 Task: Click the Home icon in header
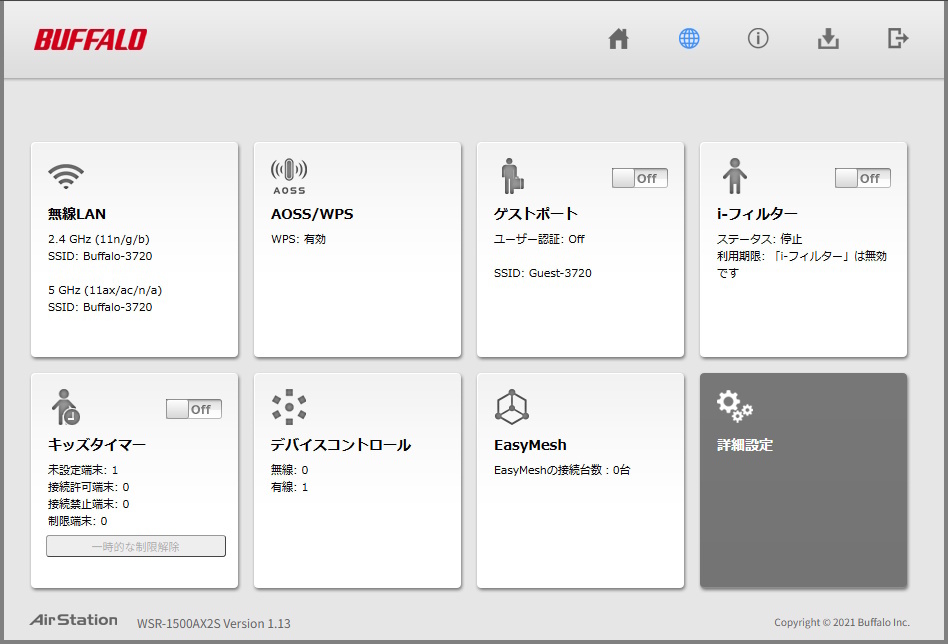point(619,39)
